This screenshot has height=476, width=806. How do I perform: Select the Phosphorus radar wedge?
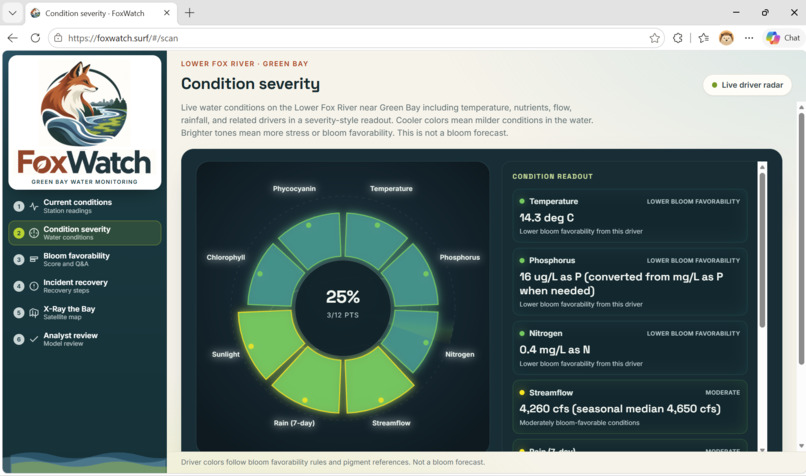[x=411, y=278]
